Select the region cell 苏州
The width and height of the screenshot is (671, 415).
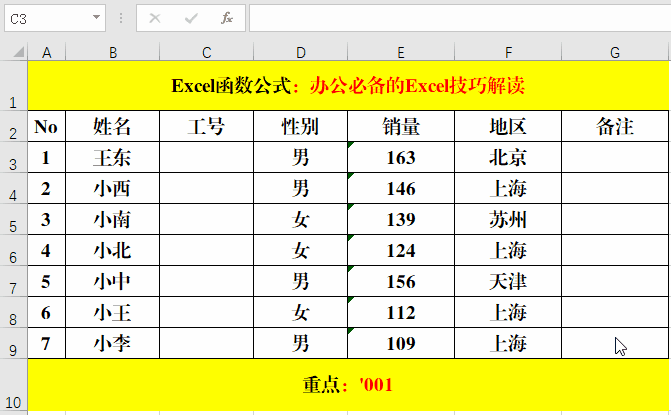(x=508, y=219)
